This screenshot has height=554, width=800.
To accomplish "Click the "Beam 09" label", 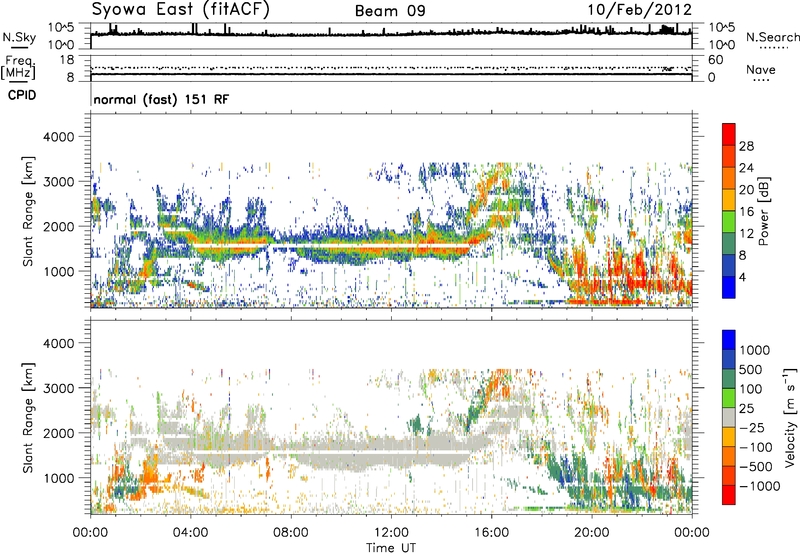I will pyautogui.click(x=390, y=11).
